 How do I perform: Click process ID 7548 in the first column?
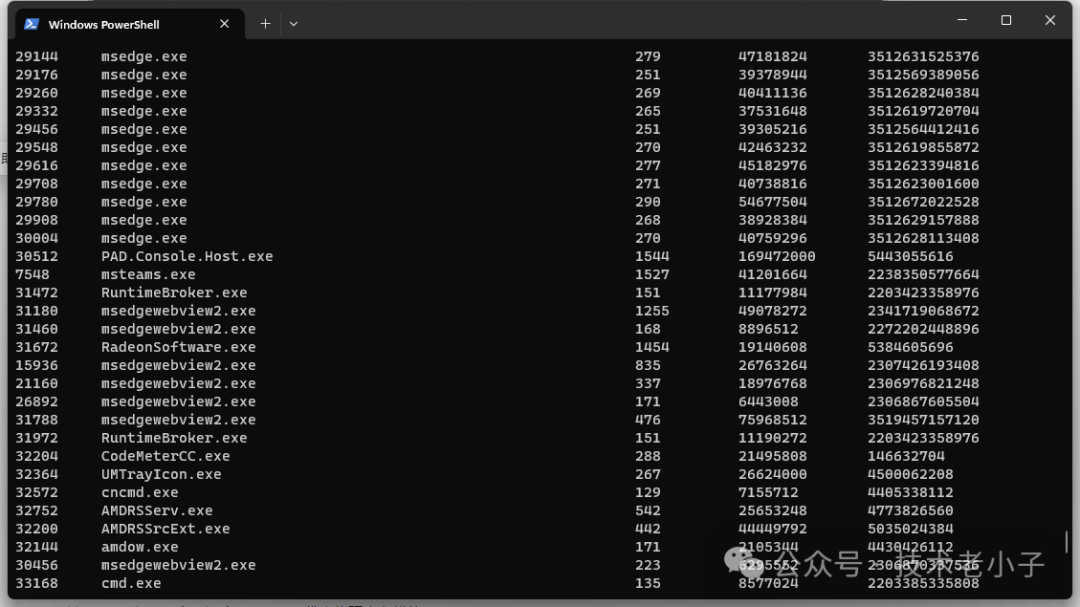32,274
